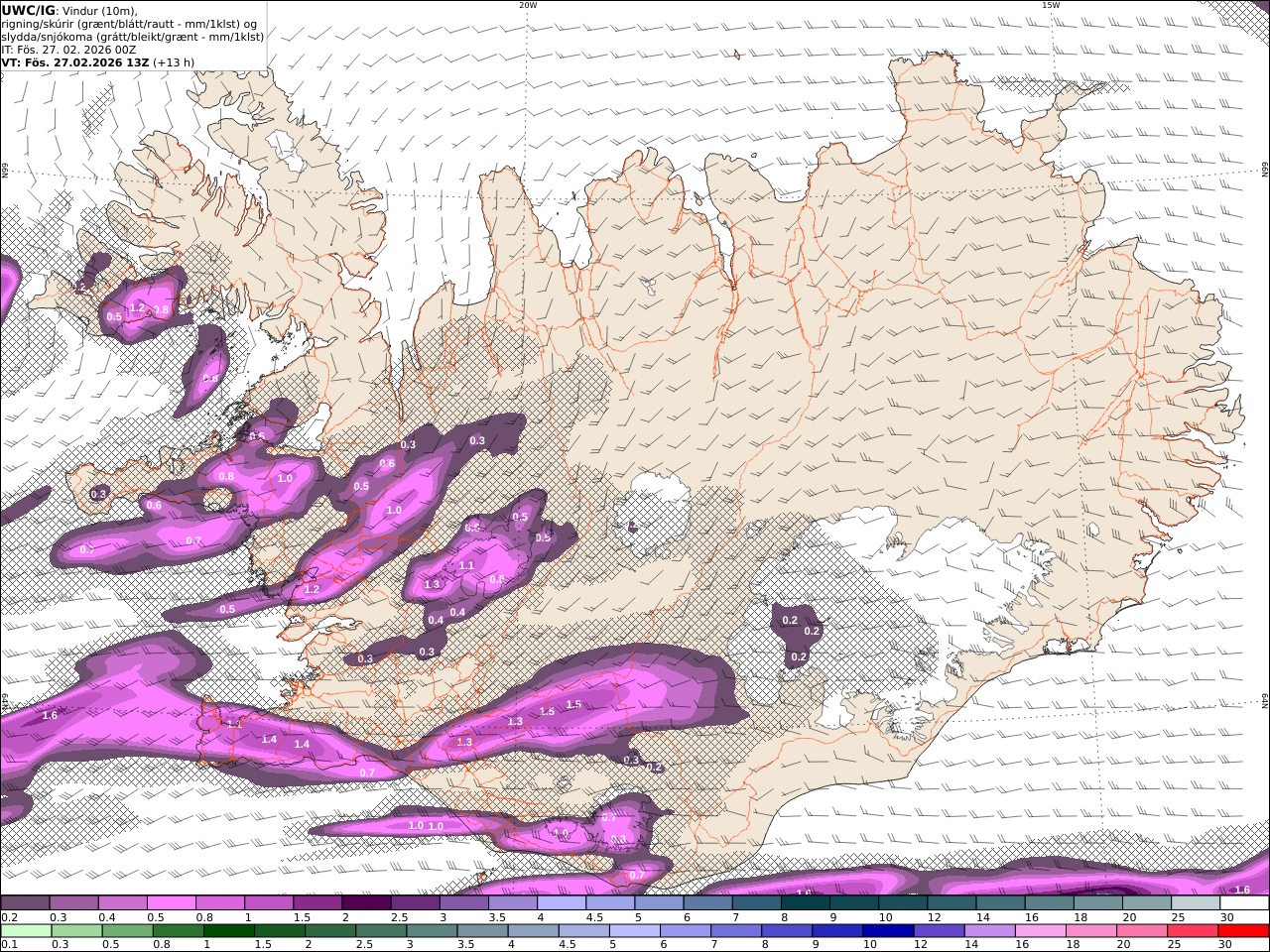Click the '0.2' legend value label
The width and height of the screenshot is (1270, 952).
tap(9, 917)
